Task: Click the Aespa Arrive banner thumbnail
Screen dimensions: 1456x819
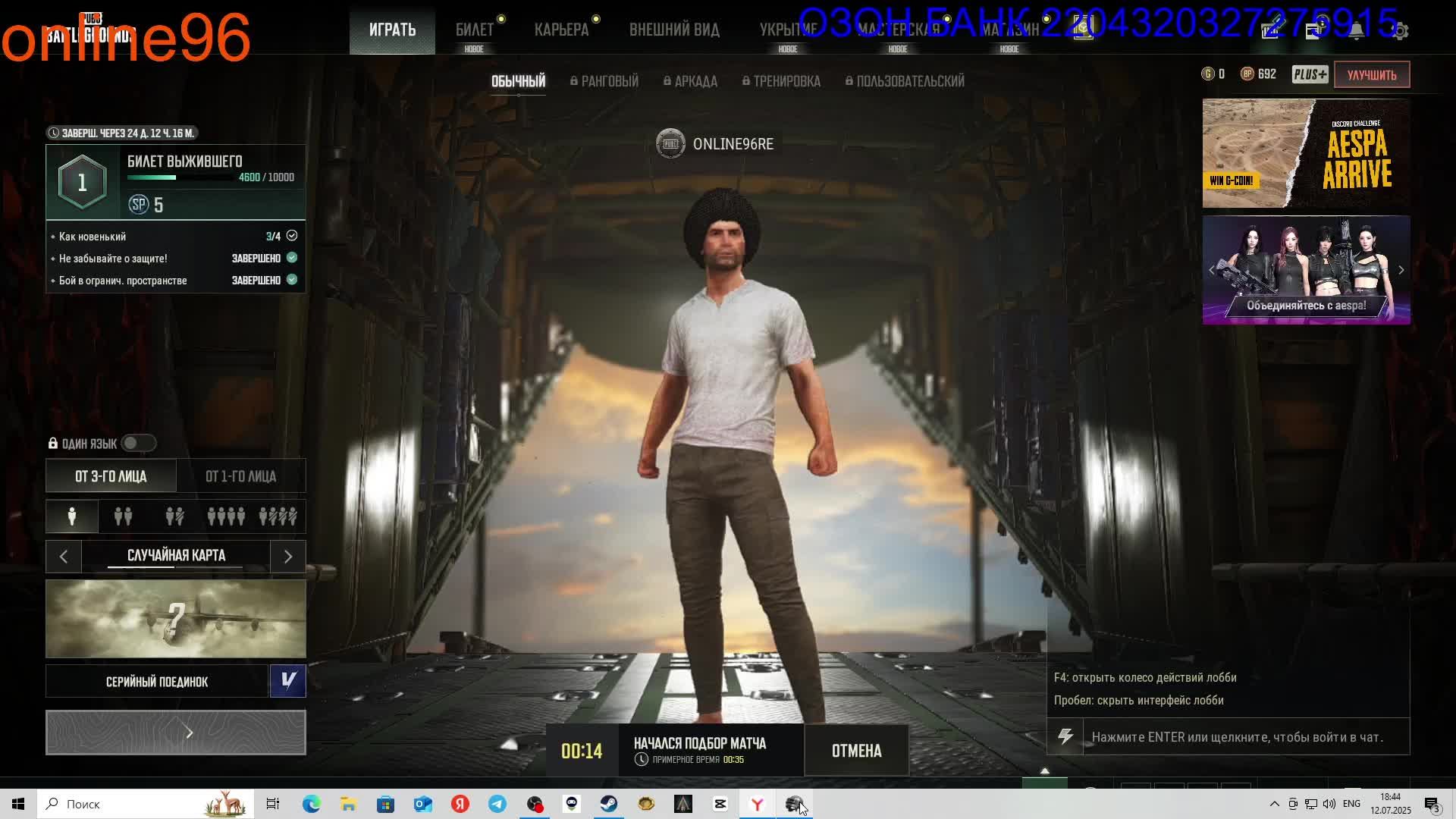Action: point(1306,153)
